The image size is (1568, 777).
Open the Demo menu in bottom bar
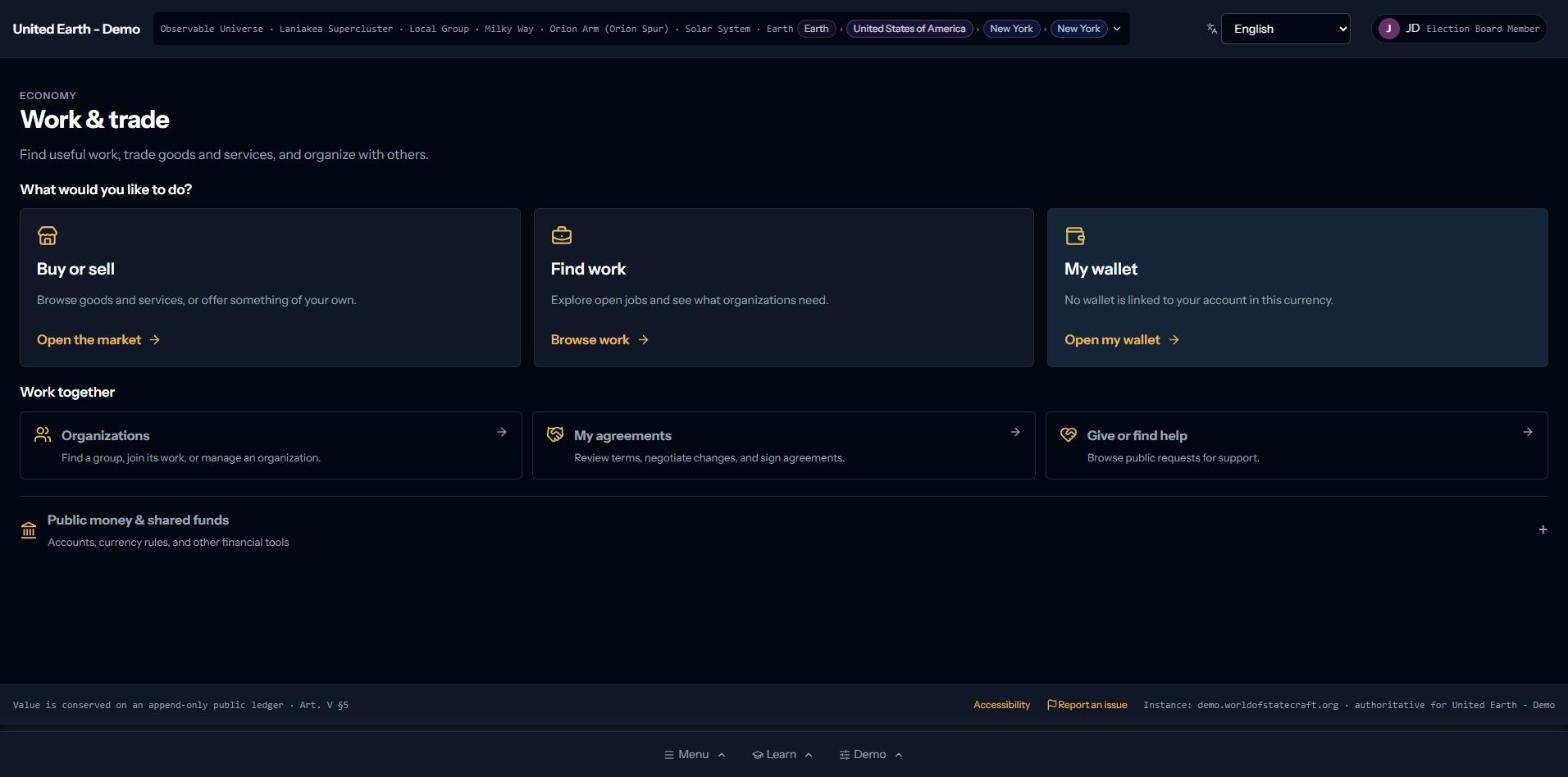pyautogui.click(x=870, y=755)
